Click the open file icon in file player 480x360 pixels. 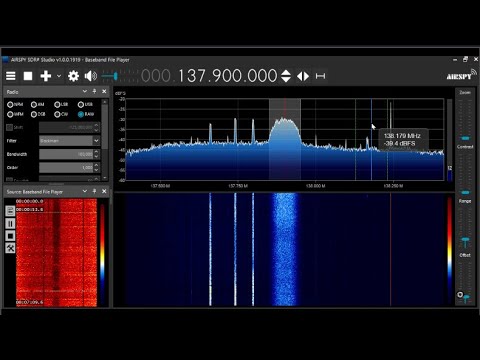10,211
